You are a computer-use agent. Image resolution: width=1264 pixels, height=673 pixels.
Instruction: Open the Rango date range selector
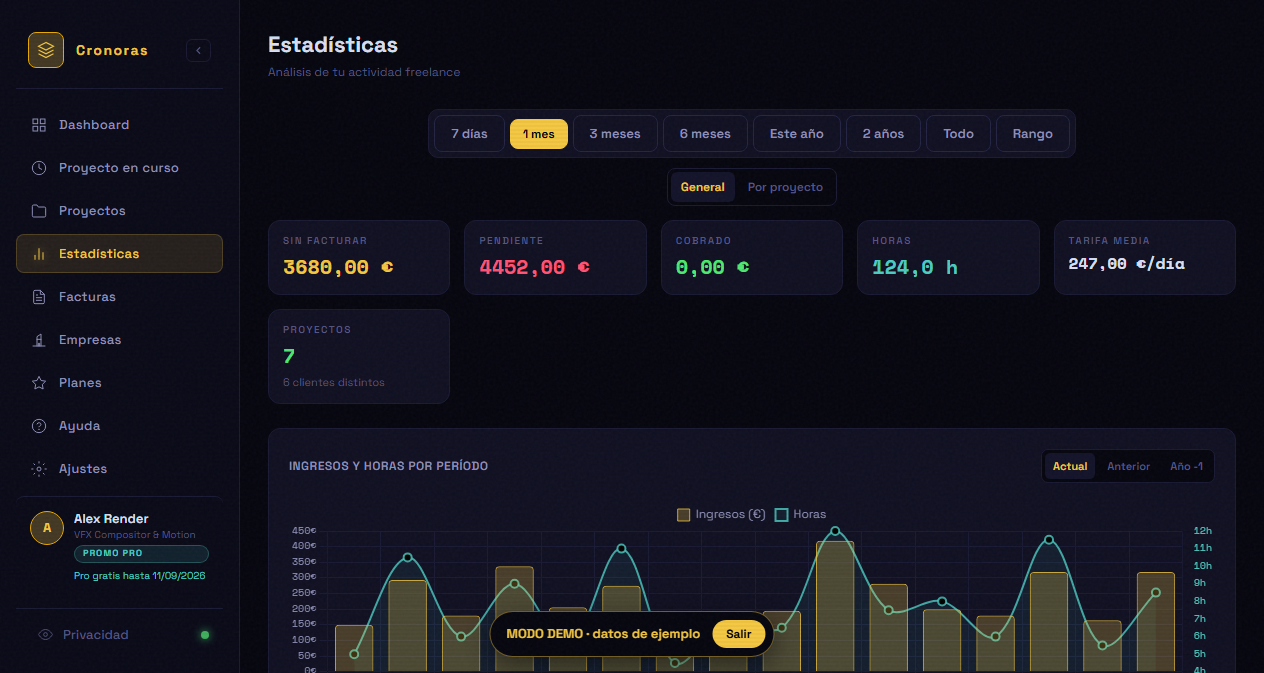pos(1032,134)
